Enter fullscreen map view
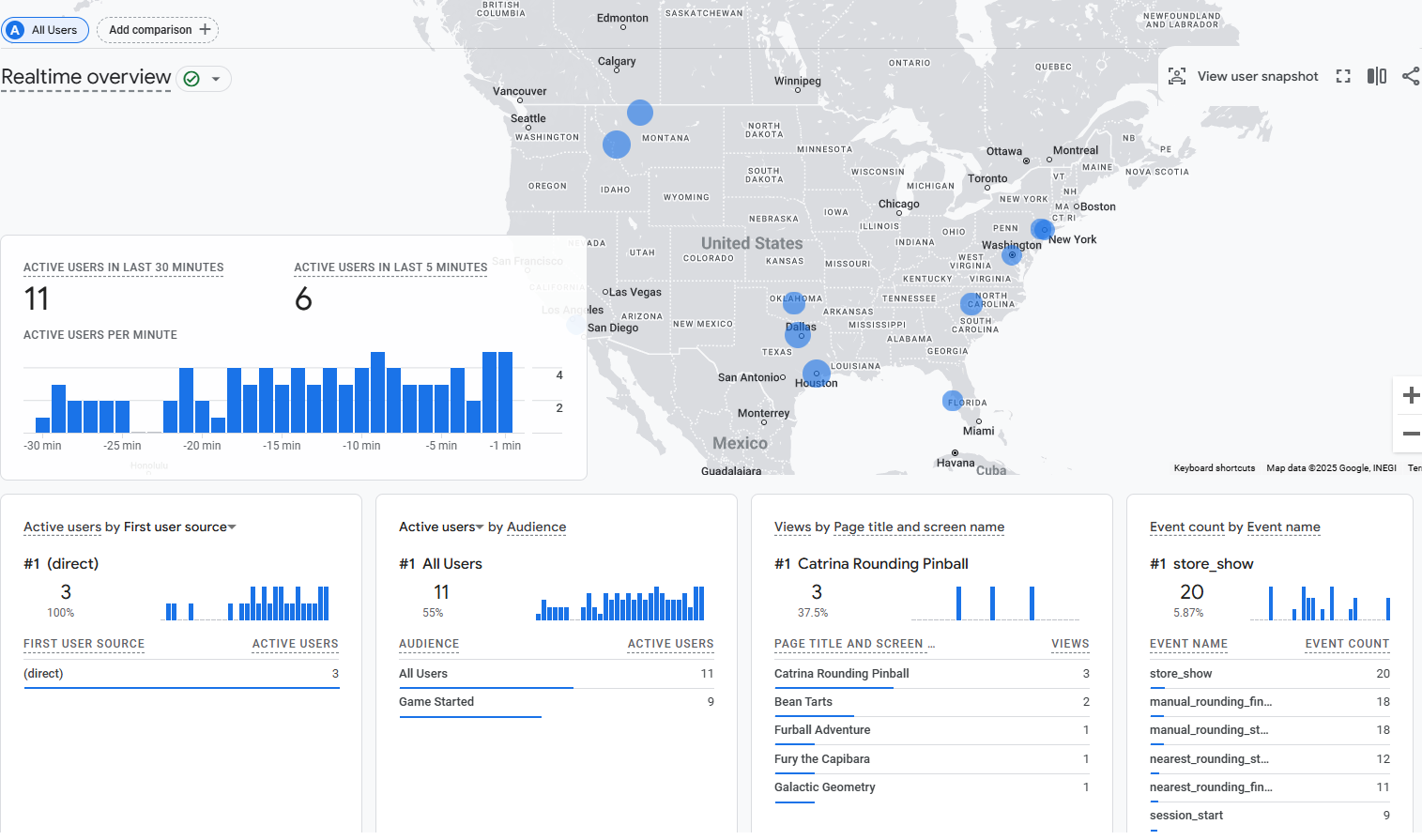 (1343, 77)
